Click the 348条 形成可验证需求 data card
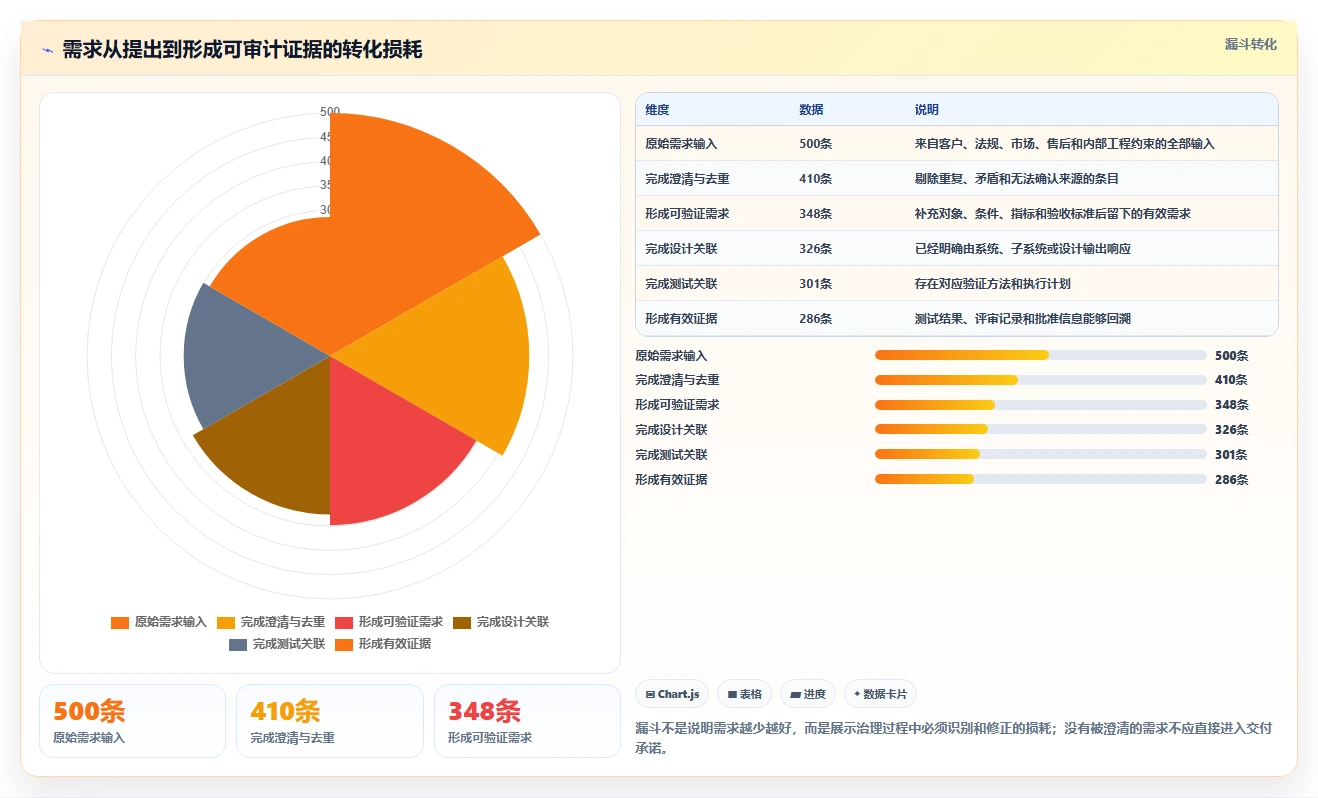This screenshot has width=1318, height=798. (x=527, y=721)
